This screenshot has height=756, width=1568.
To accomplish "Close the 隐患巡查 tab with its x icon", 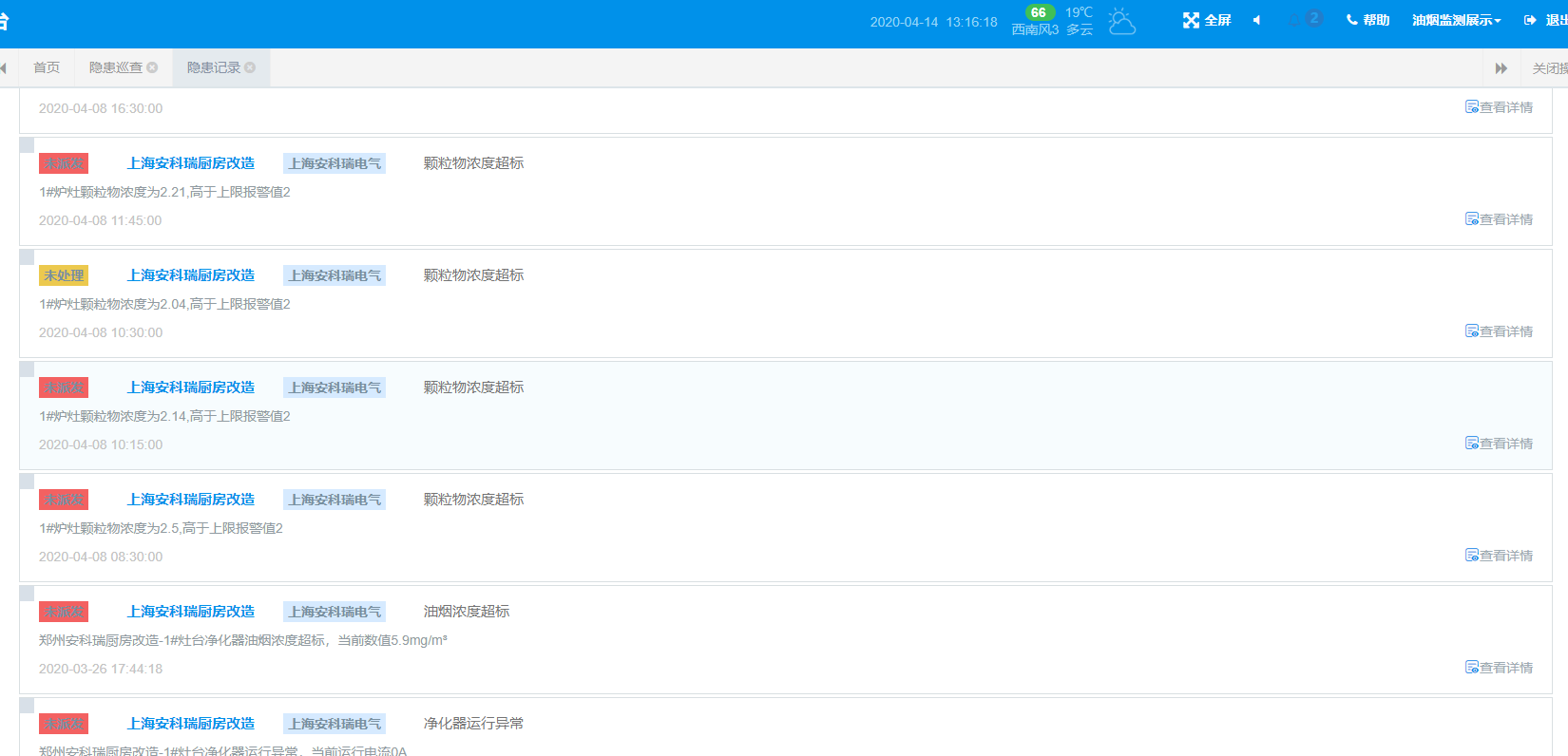I will [152, 67].
